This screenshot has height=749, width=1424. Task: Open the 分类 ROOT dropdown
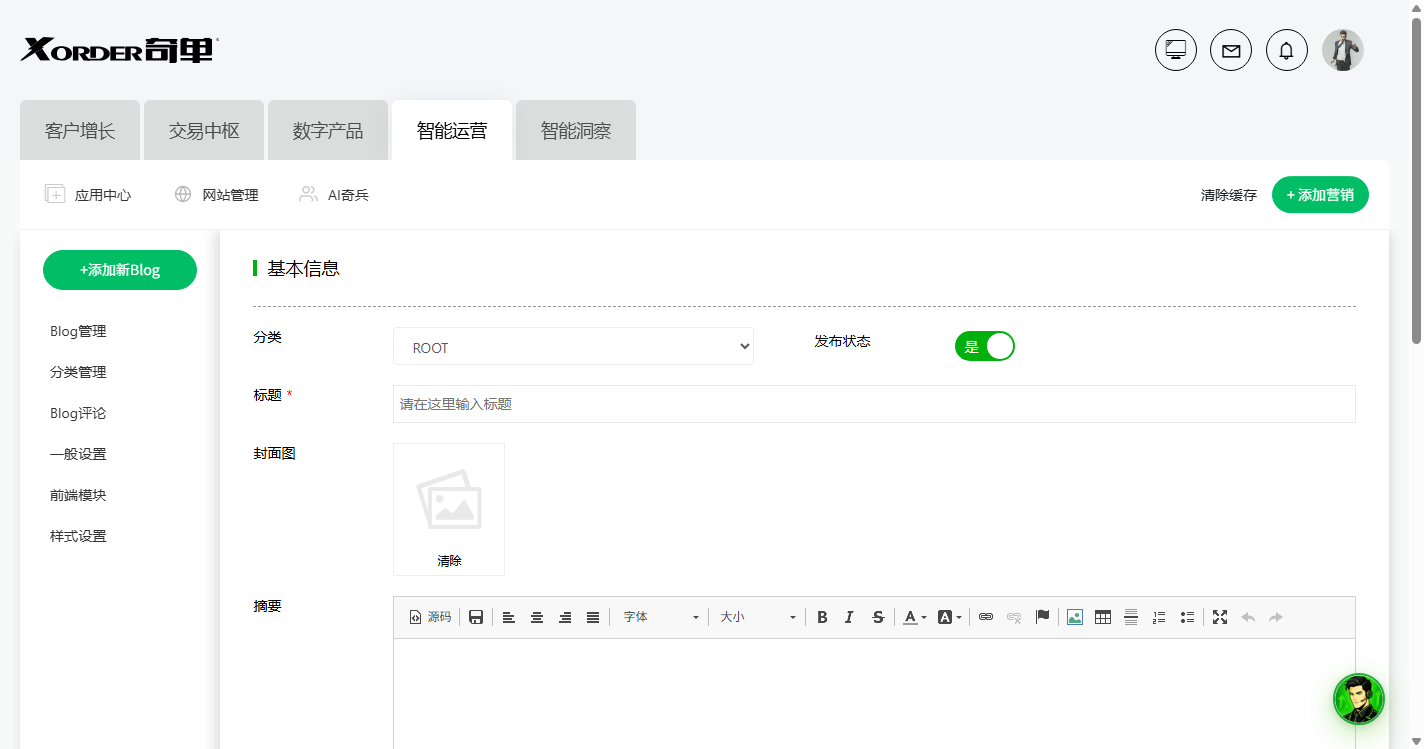coord(573,346)
